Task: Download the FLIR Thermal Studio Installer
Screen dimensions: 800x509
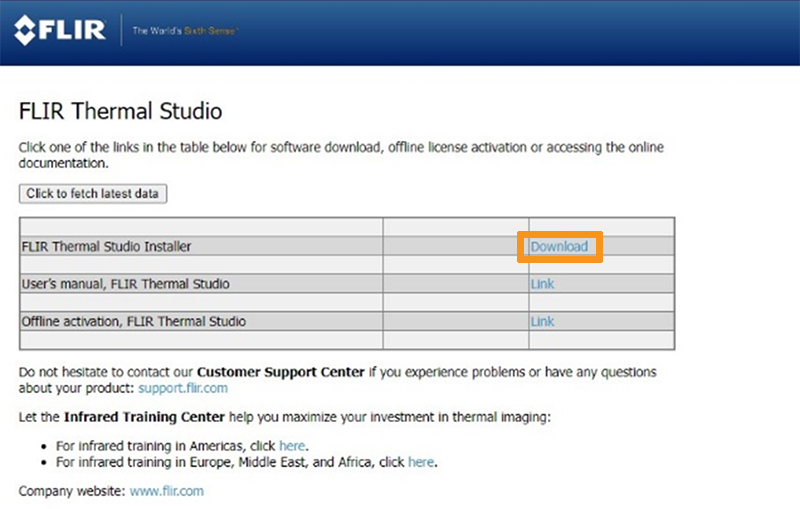Action: [559, 247]
